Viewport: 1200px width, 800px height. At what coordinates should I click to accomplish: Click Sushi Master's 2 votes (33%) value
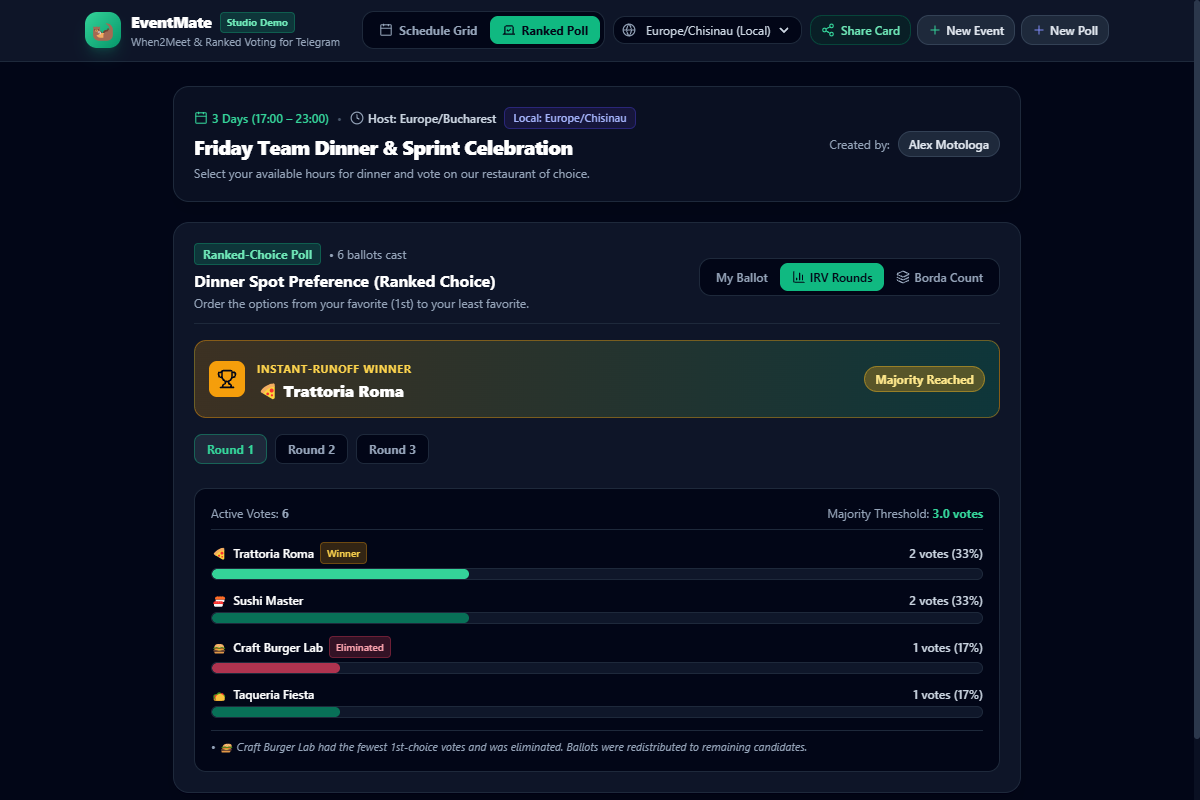(946, 601)
